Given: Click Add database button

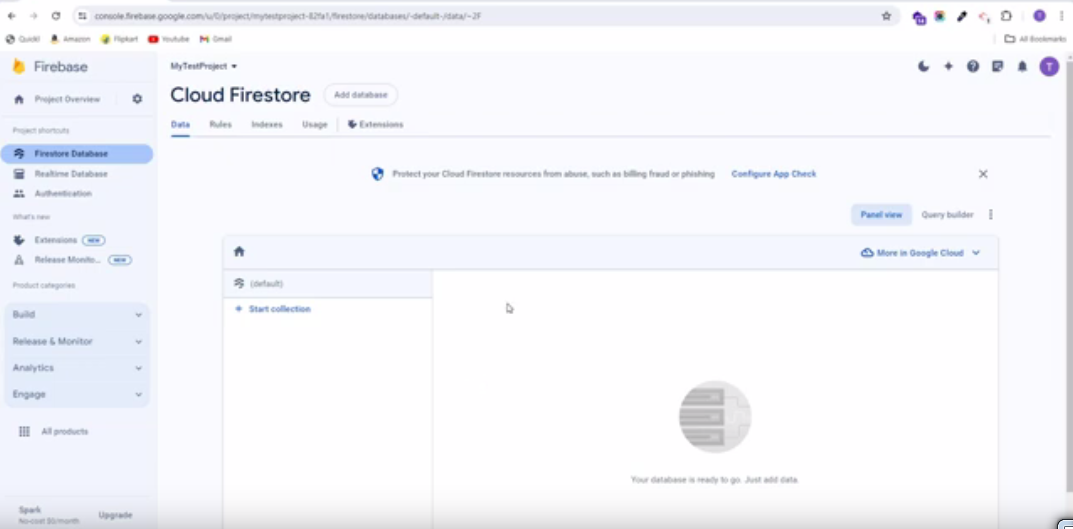Looking at the screenshot, I should pyautogui.click(x=361, y=95).
